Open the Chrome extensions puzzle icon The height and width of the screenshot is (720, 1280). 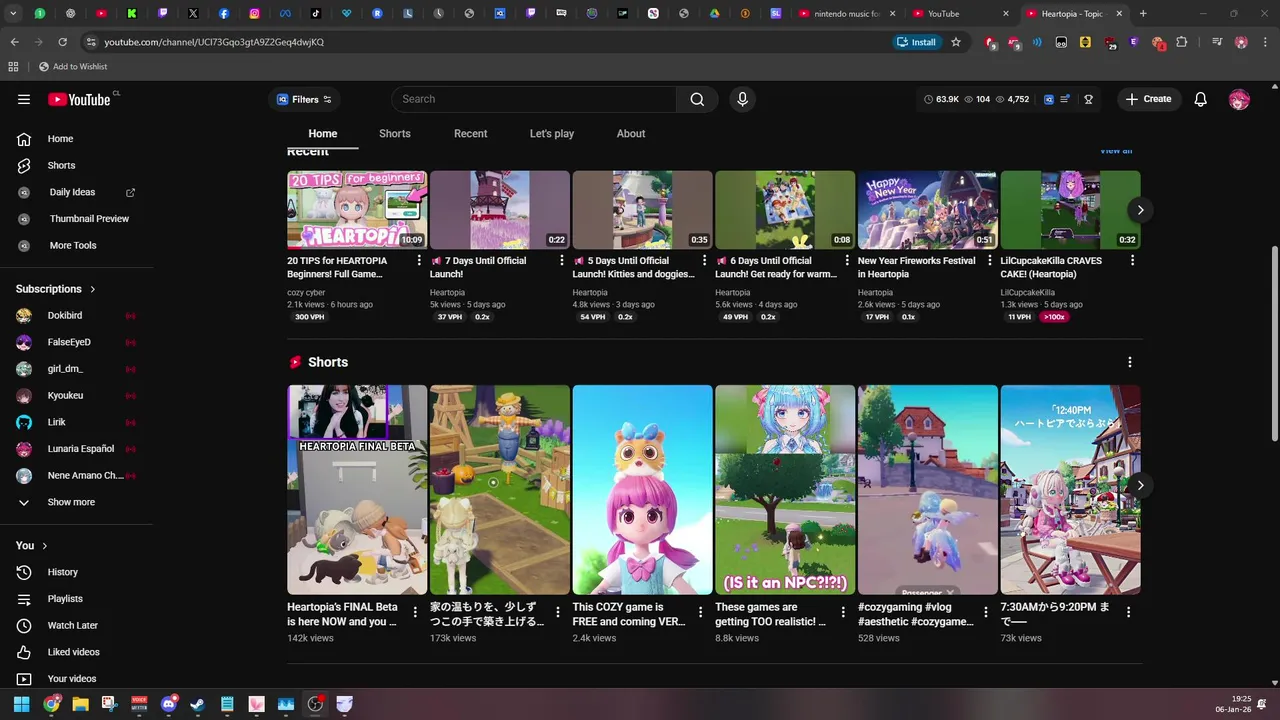(x=1182, y=42)
